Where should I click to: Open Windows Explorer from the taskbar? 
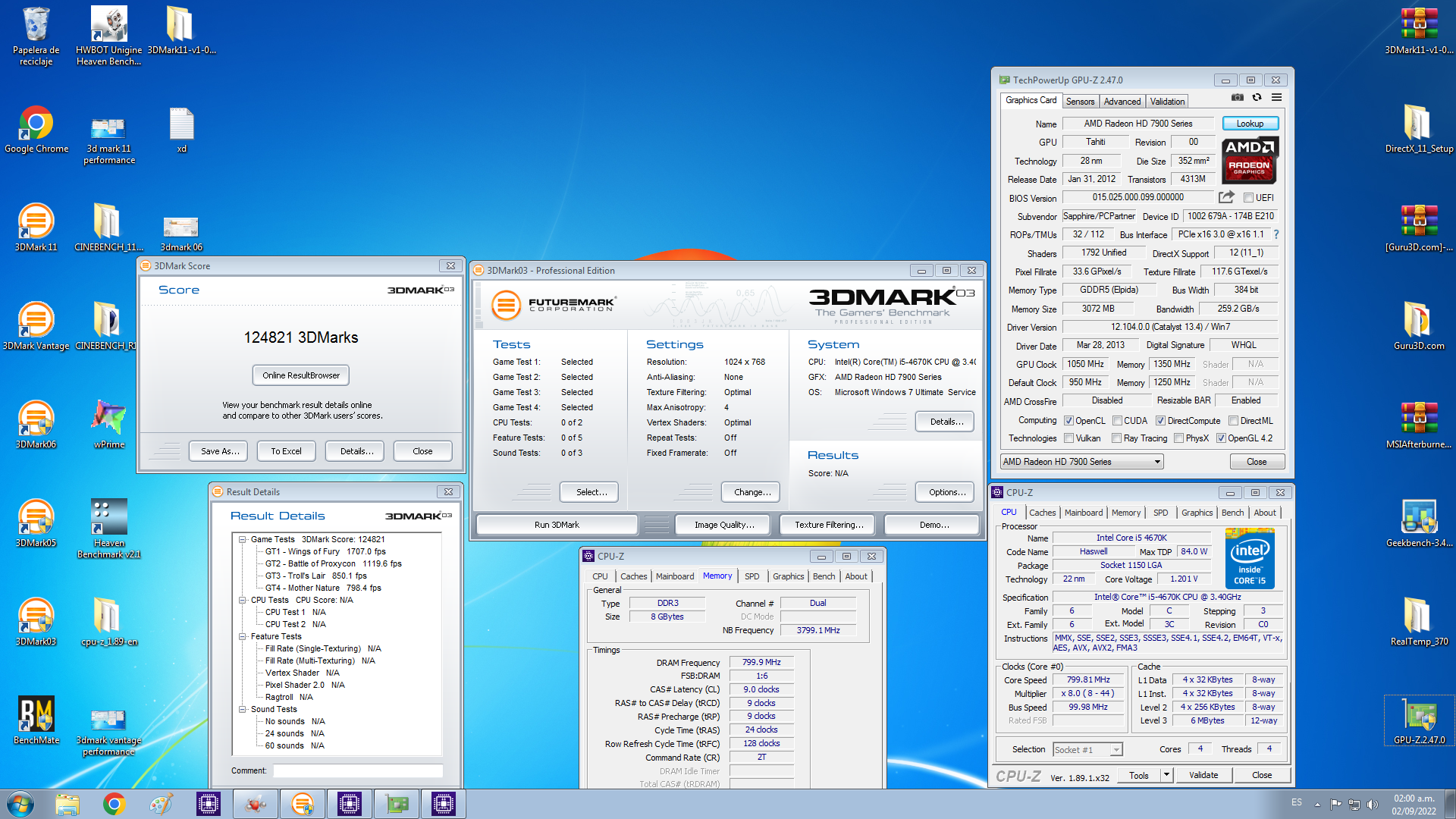(67, 804)
